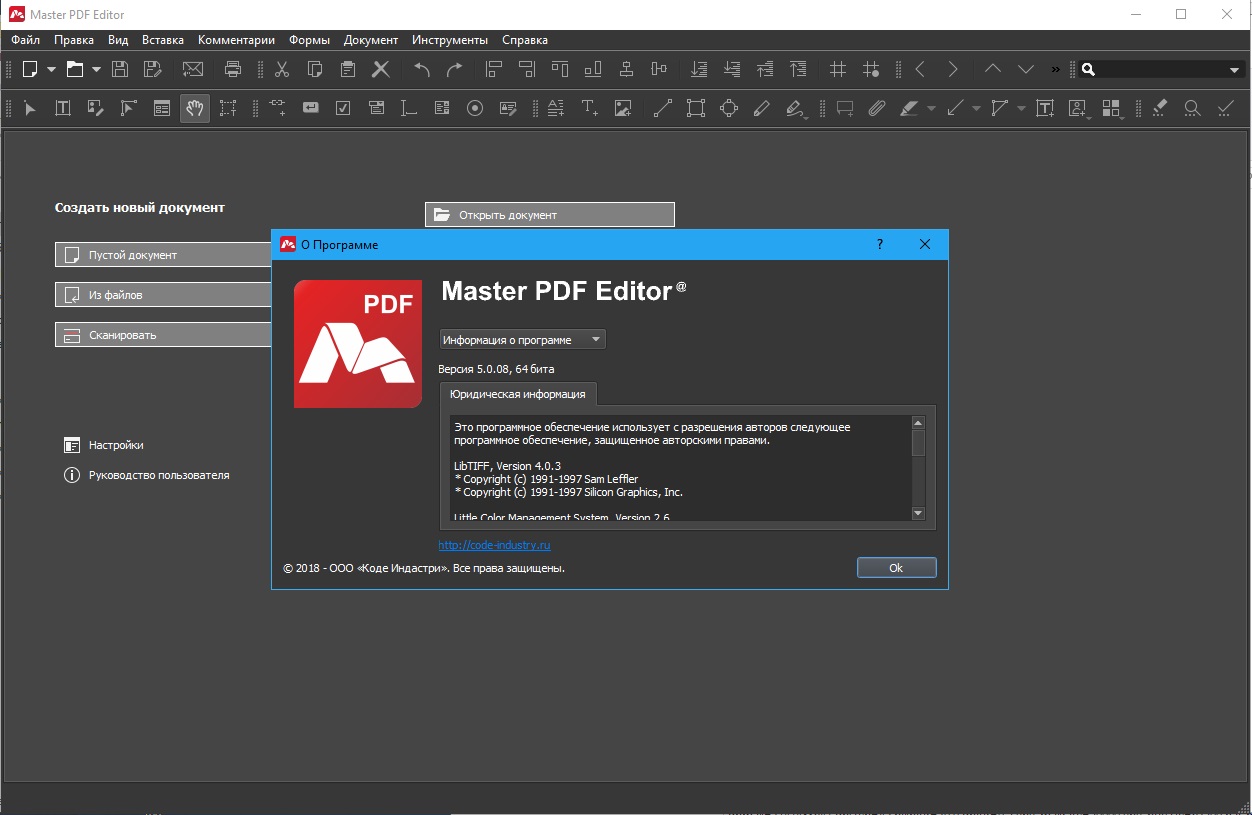This screenshot has width=1252, height=815.
Task: Click the Save floppy disk icon
Action: coord(120,69)
